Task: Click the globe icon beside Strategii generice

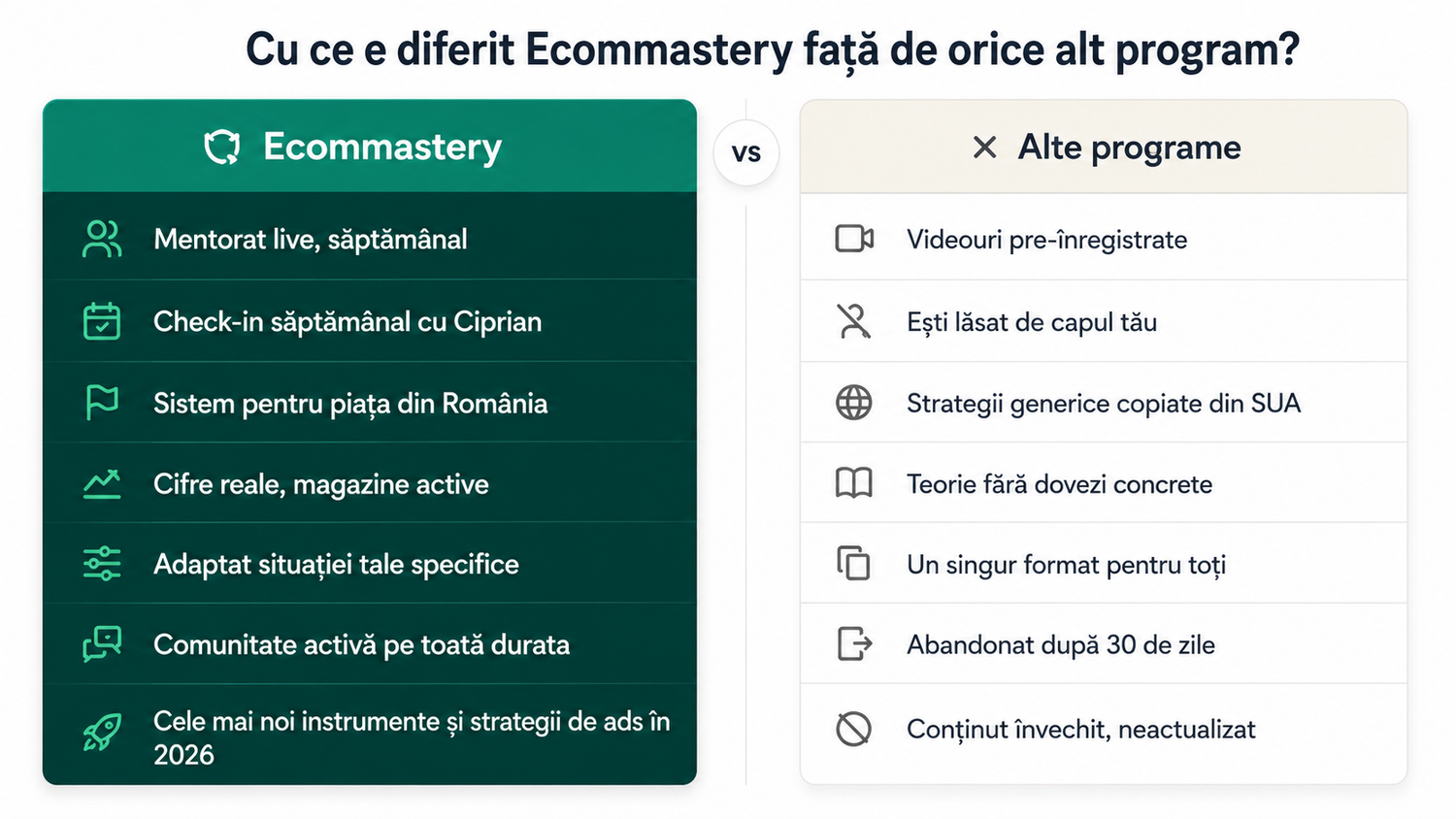Action: pyautogui.click(x=854, y=403)
